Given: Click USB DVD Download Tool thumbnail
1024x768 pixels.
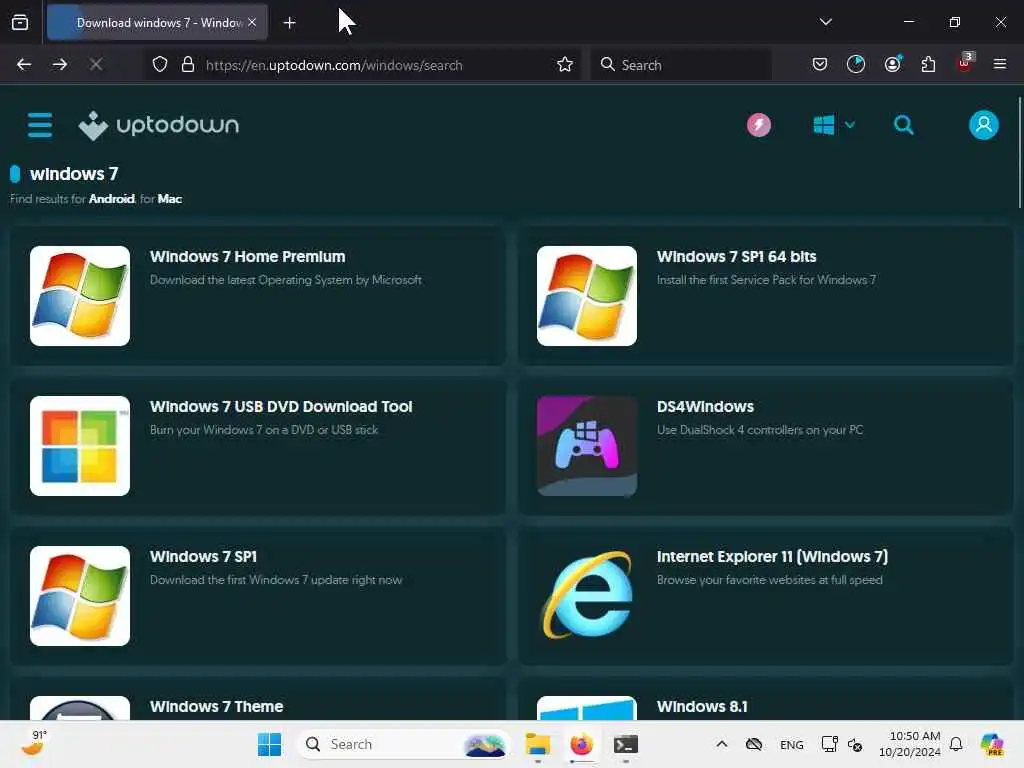Looking at the screenshot, I should [80, 446].
